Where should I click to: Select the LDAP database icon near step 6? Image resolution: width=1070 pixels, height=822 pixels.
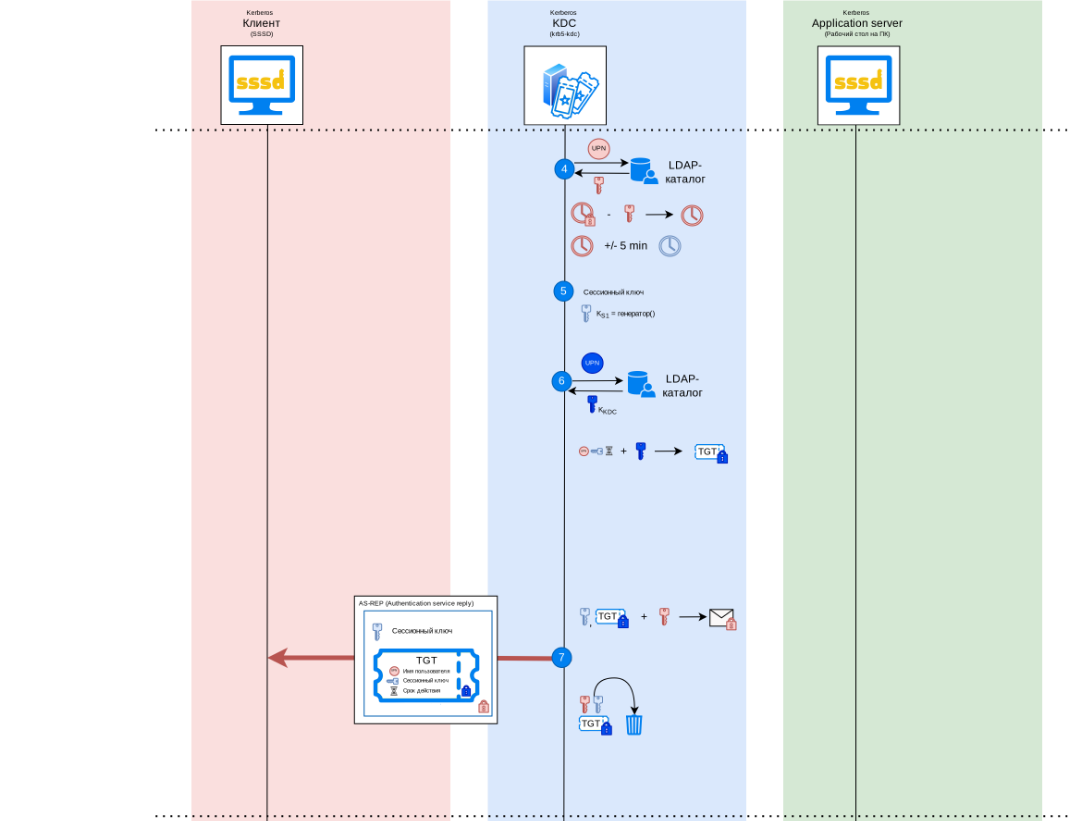click(x=640, y=384)
